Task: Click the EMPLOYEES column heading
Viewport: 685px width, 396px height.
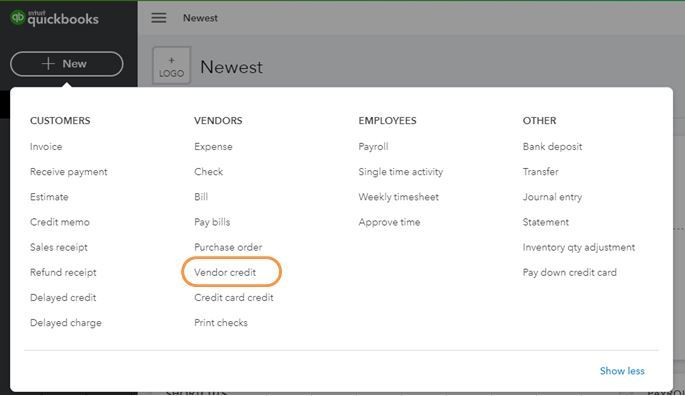Action: tap(387, 121)
